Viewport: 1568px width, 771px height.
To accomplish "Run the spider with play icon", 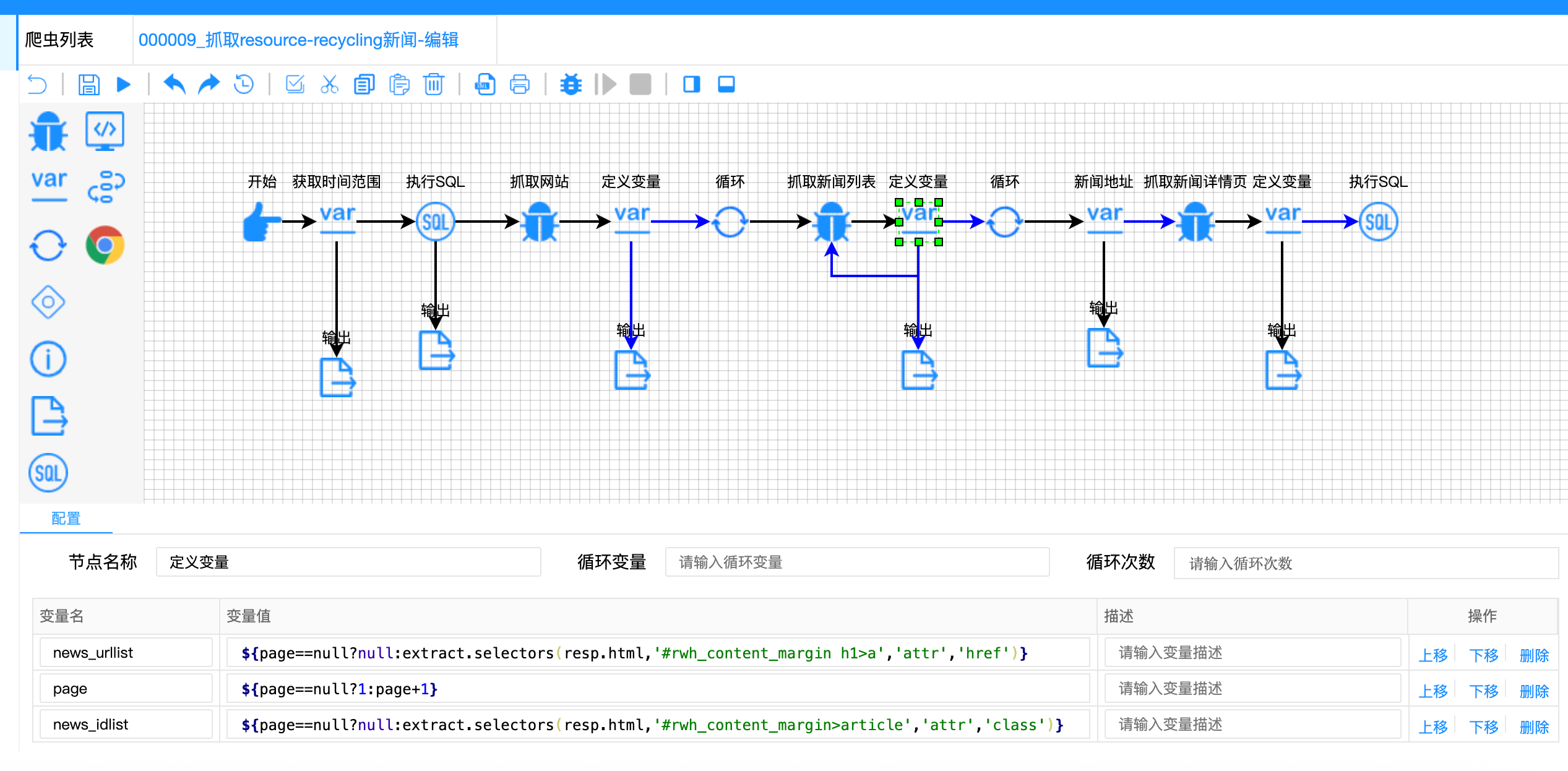I will [124, 84].
